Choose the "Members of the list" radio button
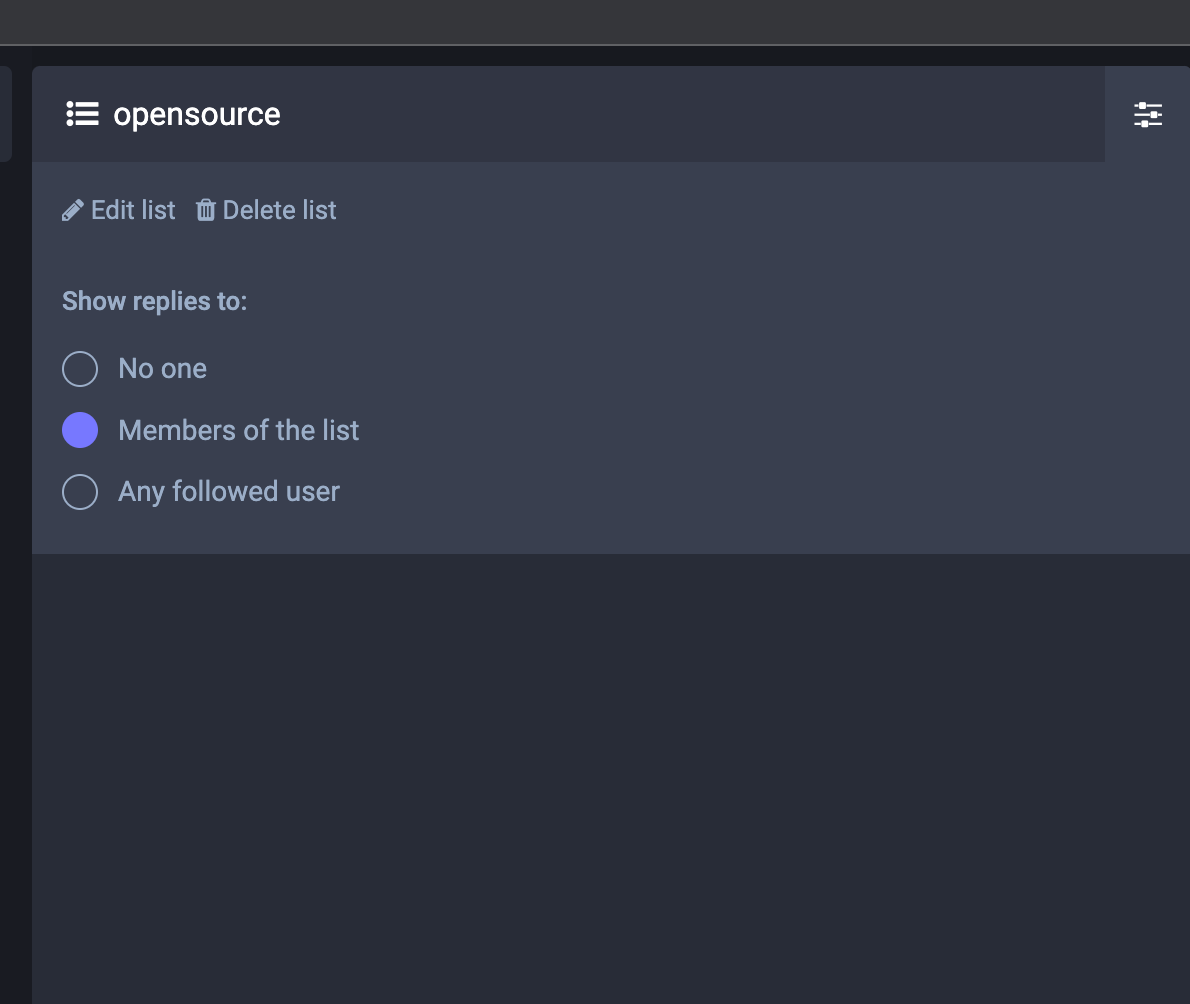Image resolution: width=1190 pixels, height=1004 pixels. coord(80,431)
